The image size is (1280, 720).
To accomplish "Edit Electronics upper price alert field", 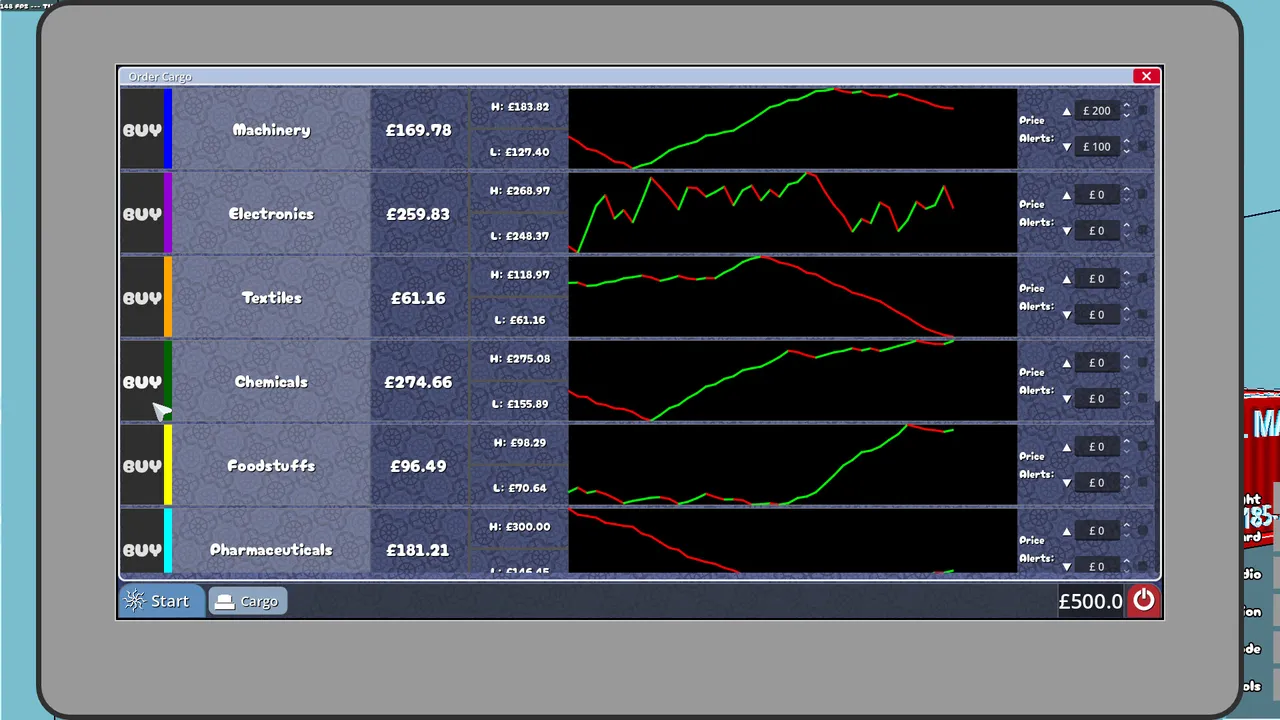I will [x=1097, y=195].
